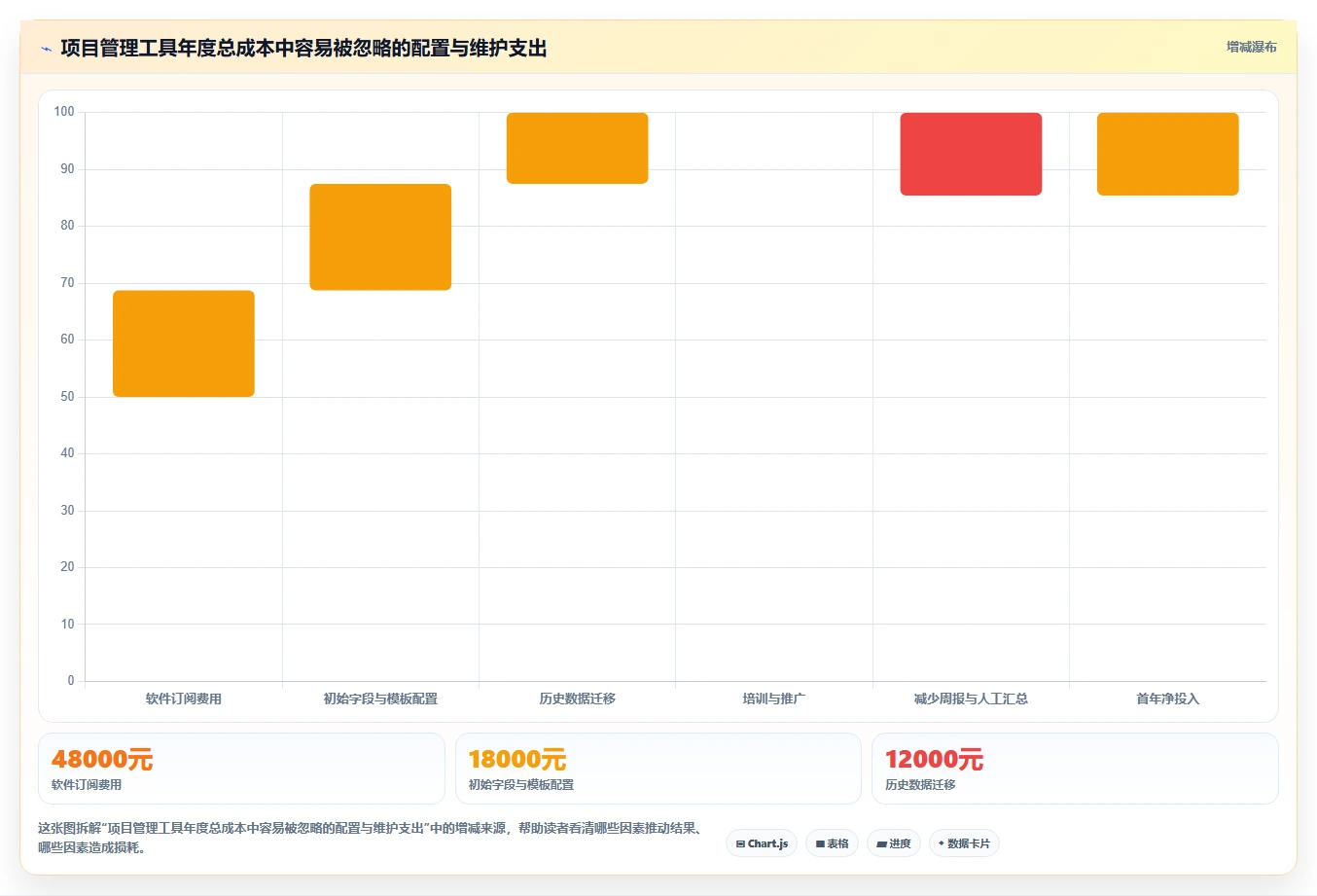
Task: Click the 100 value on the y-axis
Action: coord(64,112)
